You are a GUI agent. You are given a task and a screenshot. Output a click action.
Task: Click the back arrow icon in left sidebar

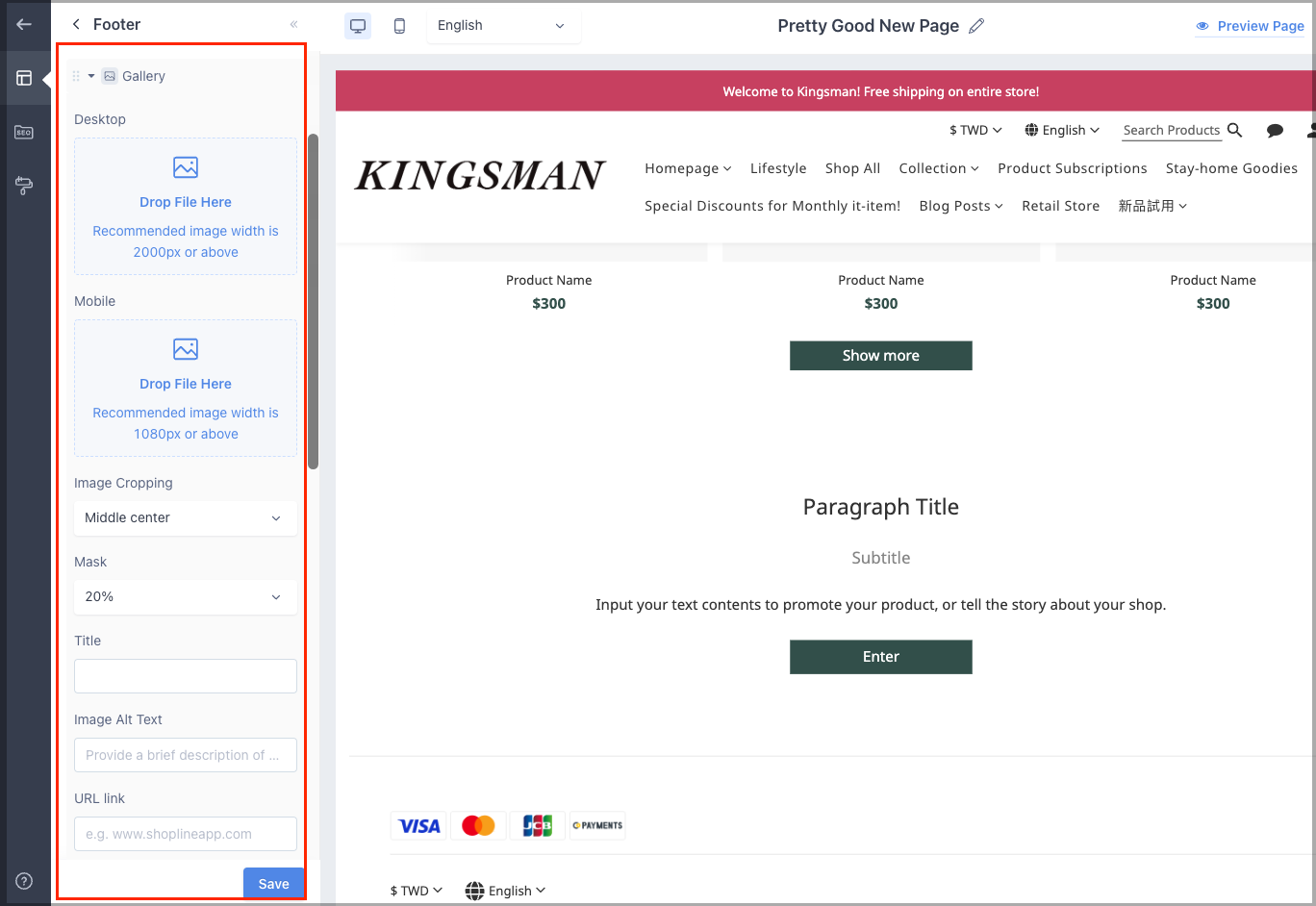pyautogui.click(x=24, y=25)
